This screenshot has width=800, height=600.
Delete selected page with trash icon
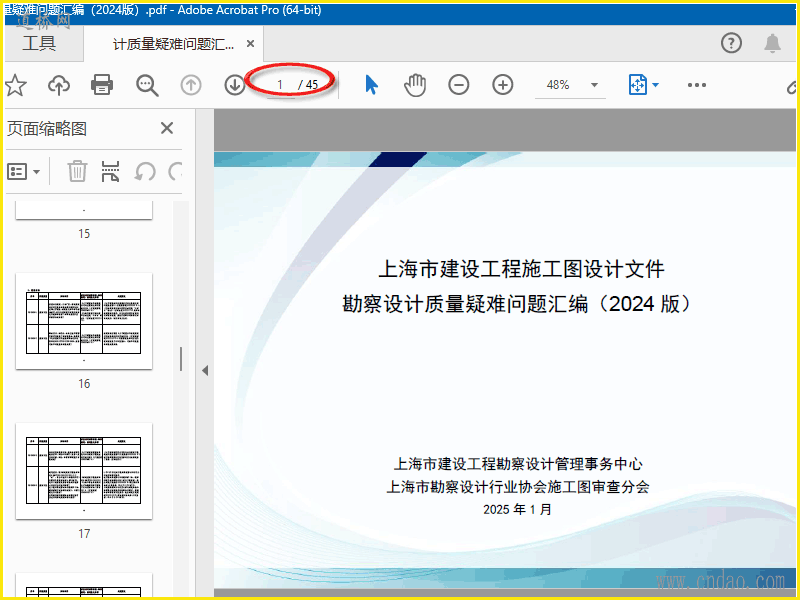click(77, 171)
